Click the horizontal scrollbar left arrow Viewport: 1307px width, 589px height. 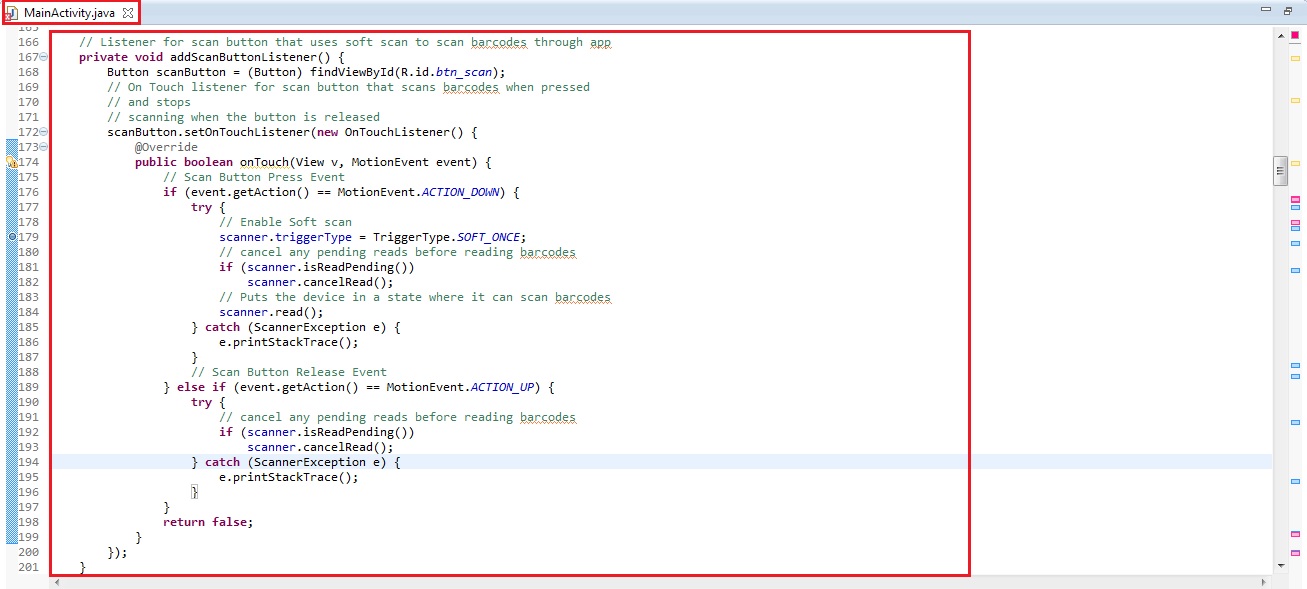coord(57,581)
